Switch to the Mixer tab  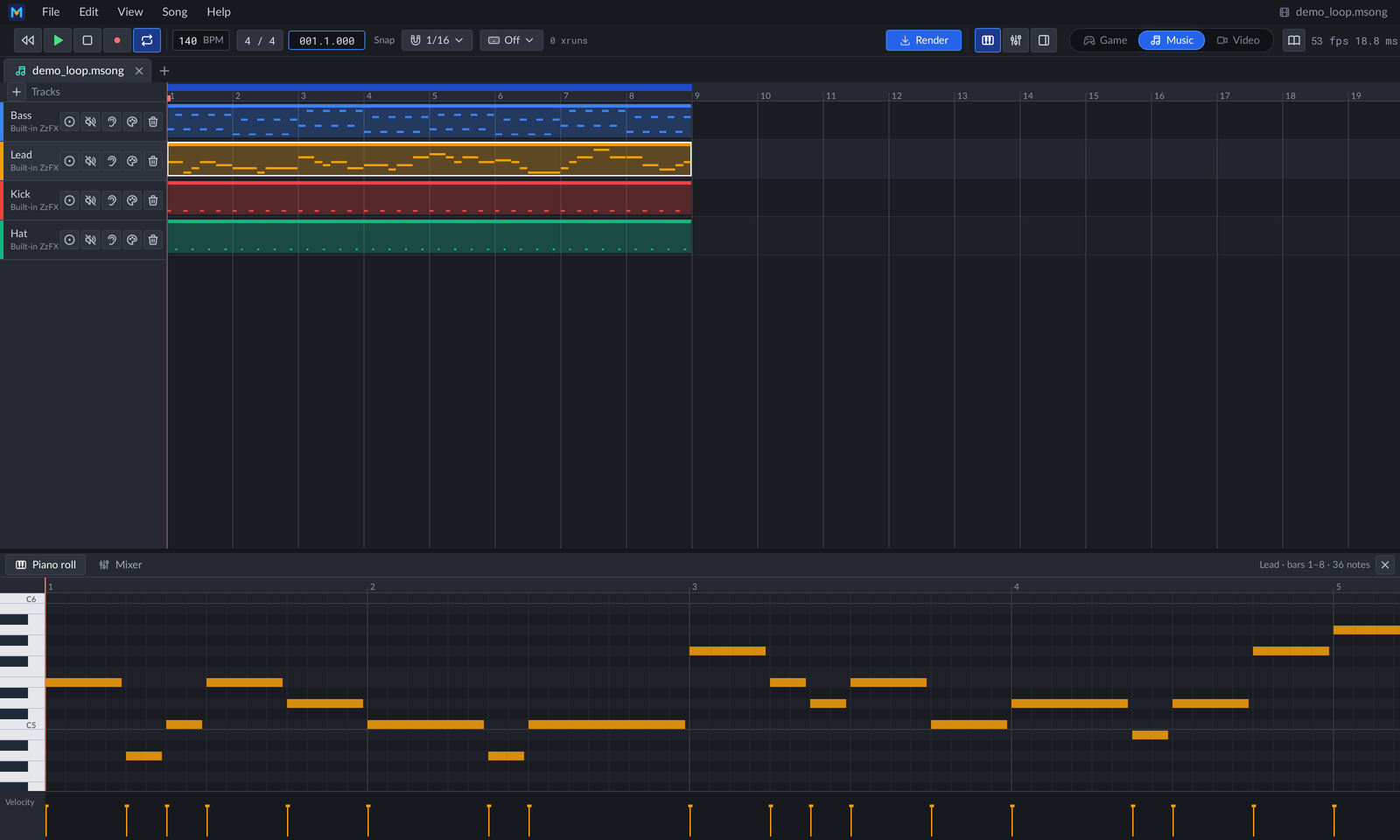pyautogui.click(x=121, y=565)
